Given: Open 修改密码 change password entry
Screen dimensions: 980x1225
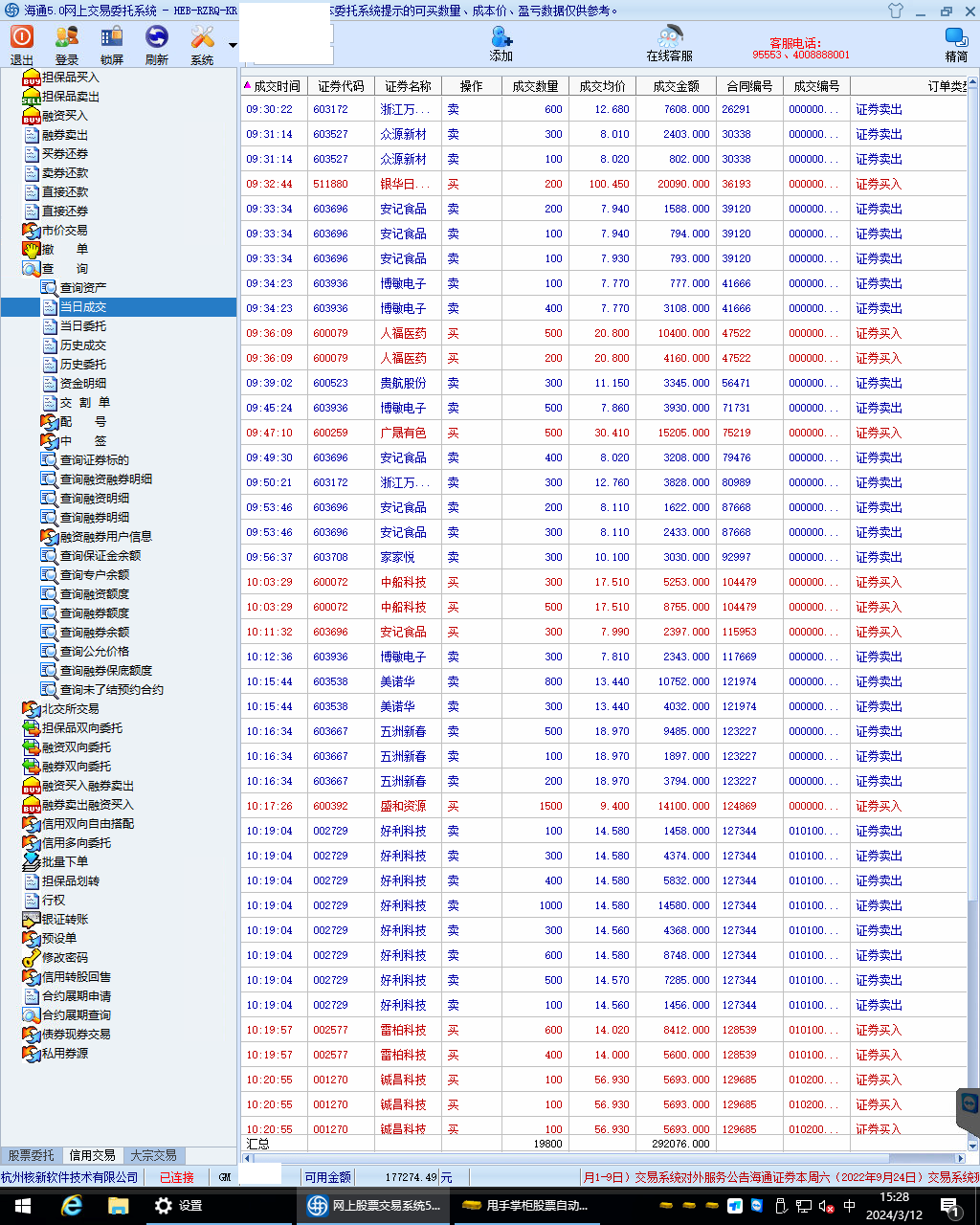Looking at the screenshot, I should 64,957.
